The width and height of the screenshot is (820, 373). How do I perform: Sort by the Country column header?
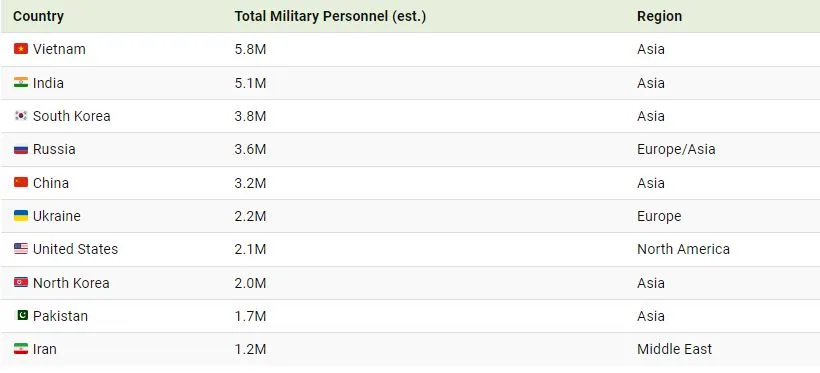(38, 16)
